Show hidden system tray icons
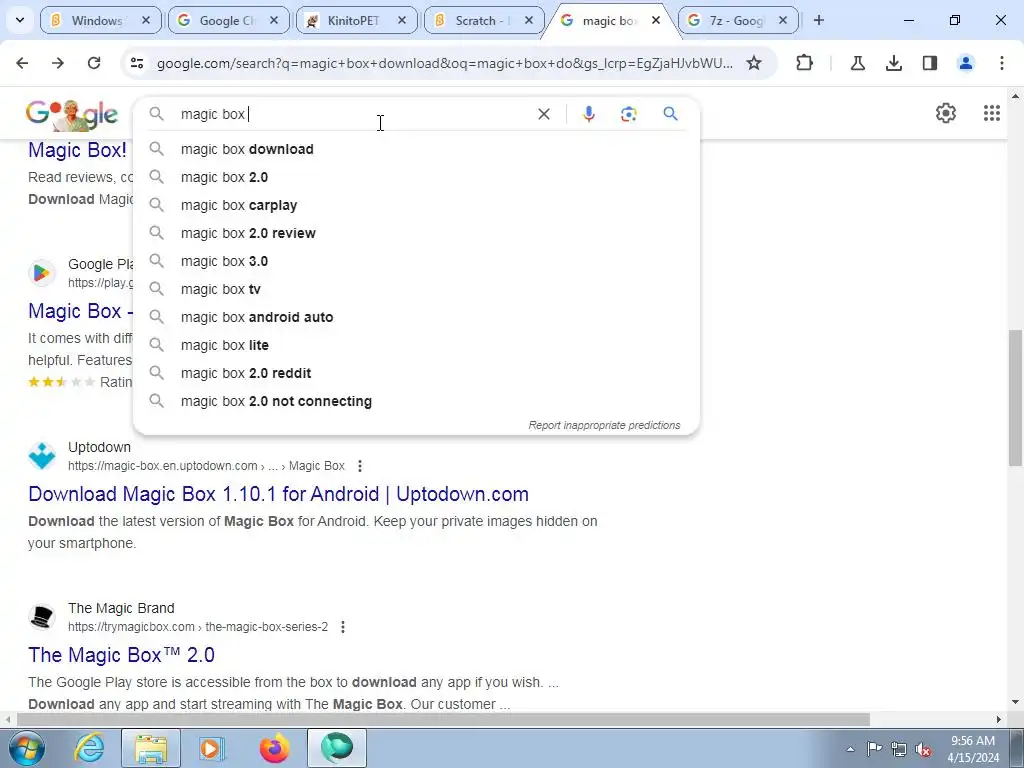The width and height of the screenshot is (1024, 768). point(850,749)
